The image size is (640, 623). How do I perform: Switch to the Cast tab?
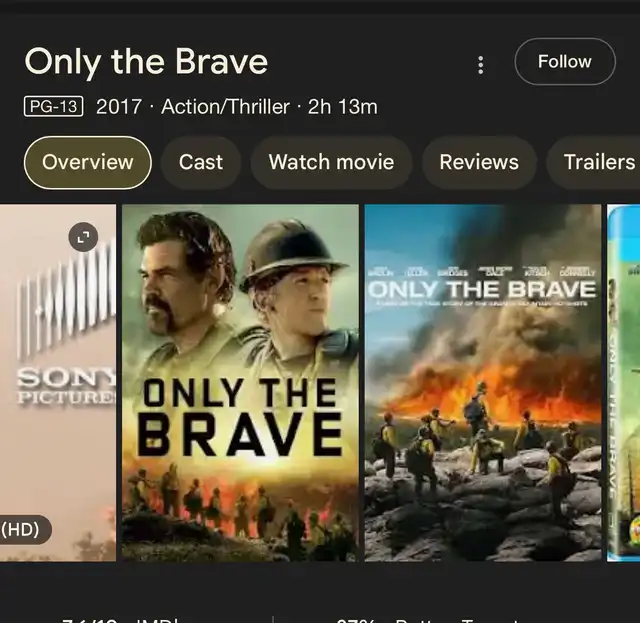pos(201,162)
